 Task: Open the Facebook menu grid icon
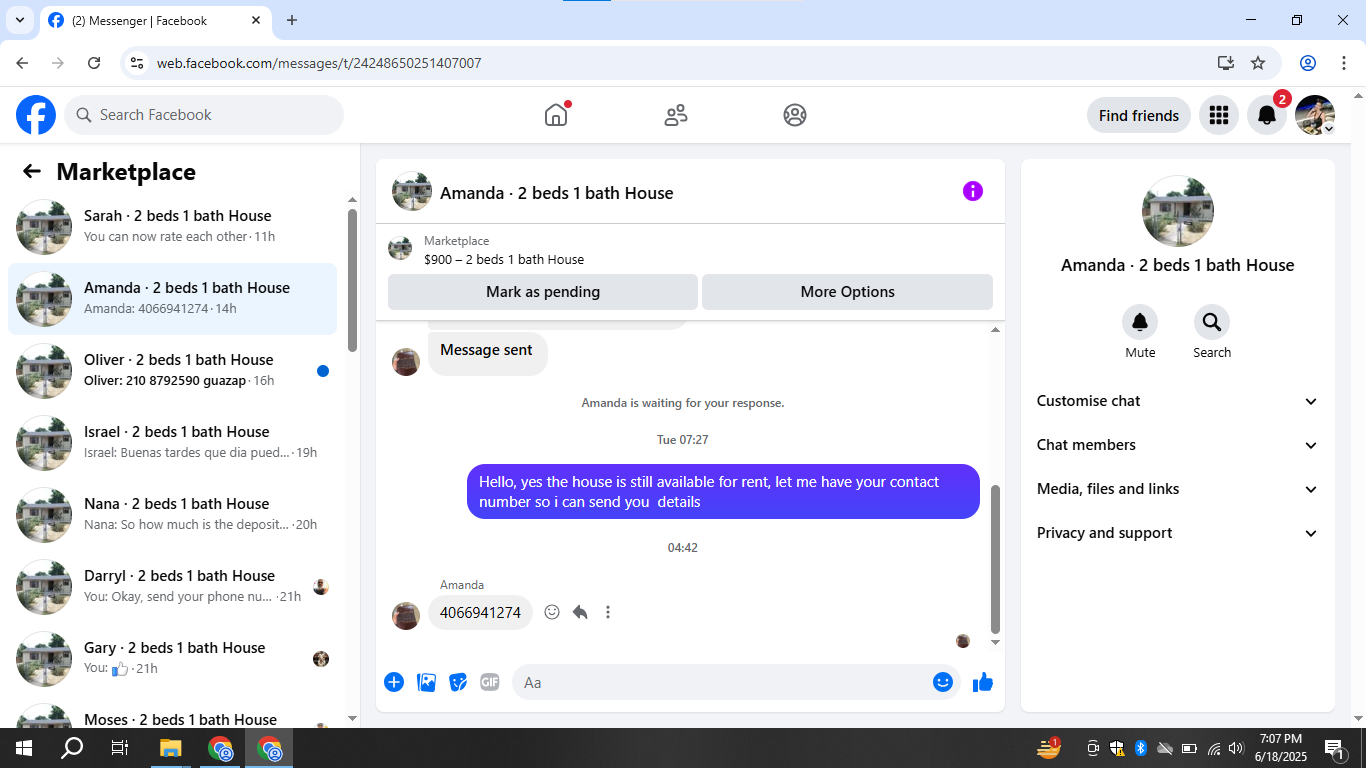coord(1219,115)
